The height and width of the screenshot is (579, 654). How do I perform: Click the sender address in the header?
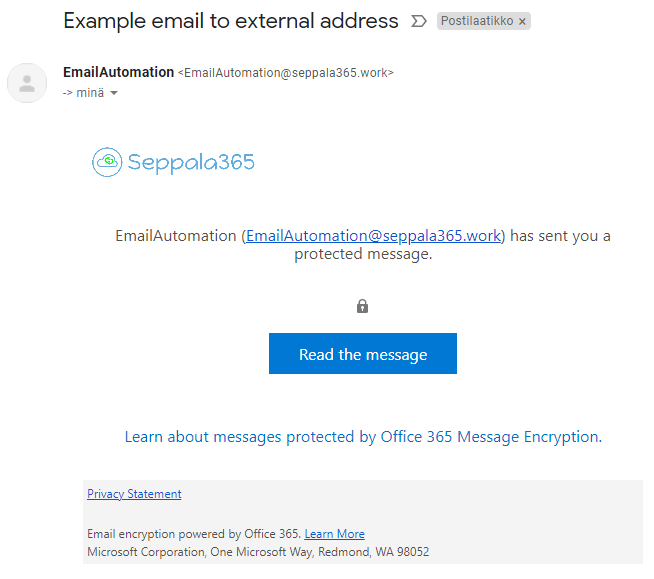[285, 73]
